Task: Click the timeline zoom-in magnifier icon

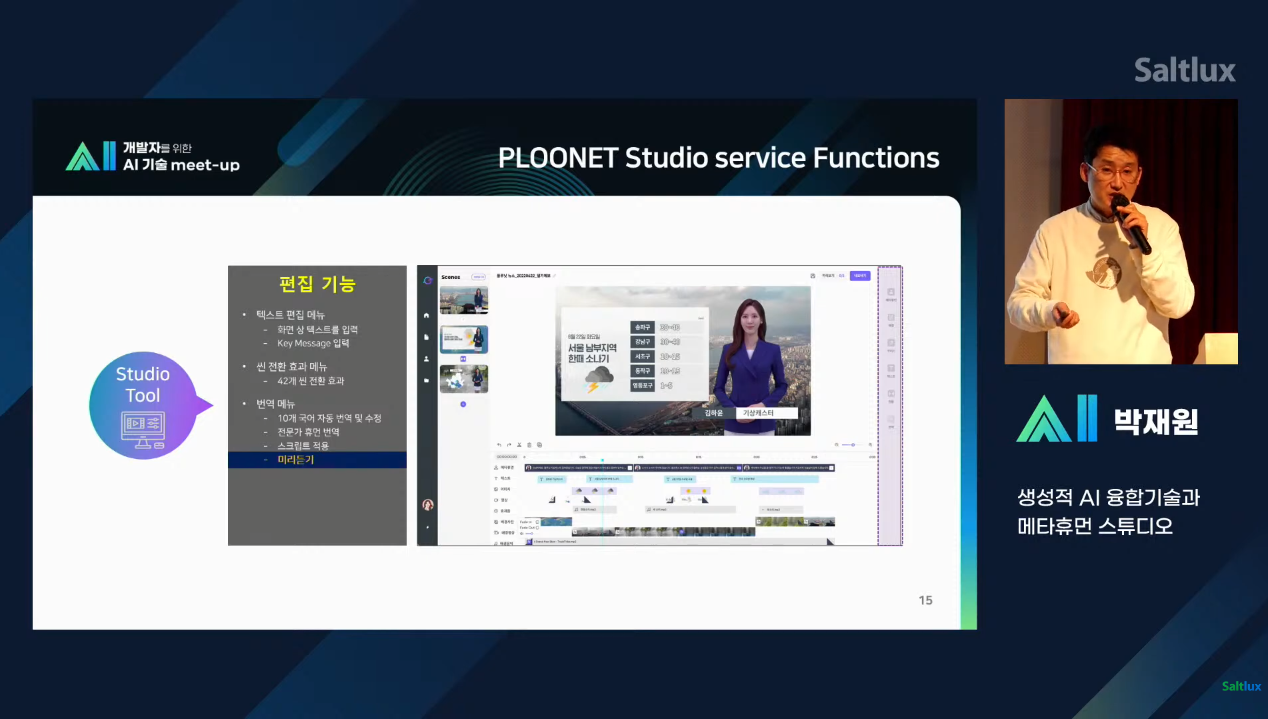Action: tap(870, 445)
